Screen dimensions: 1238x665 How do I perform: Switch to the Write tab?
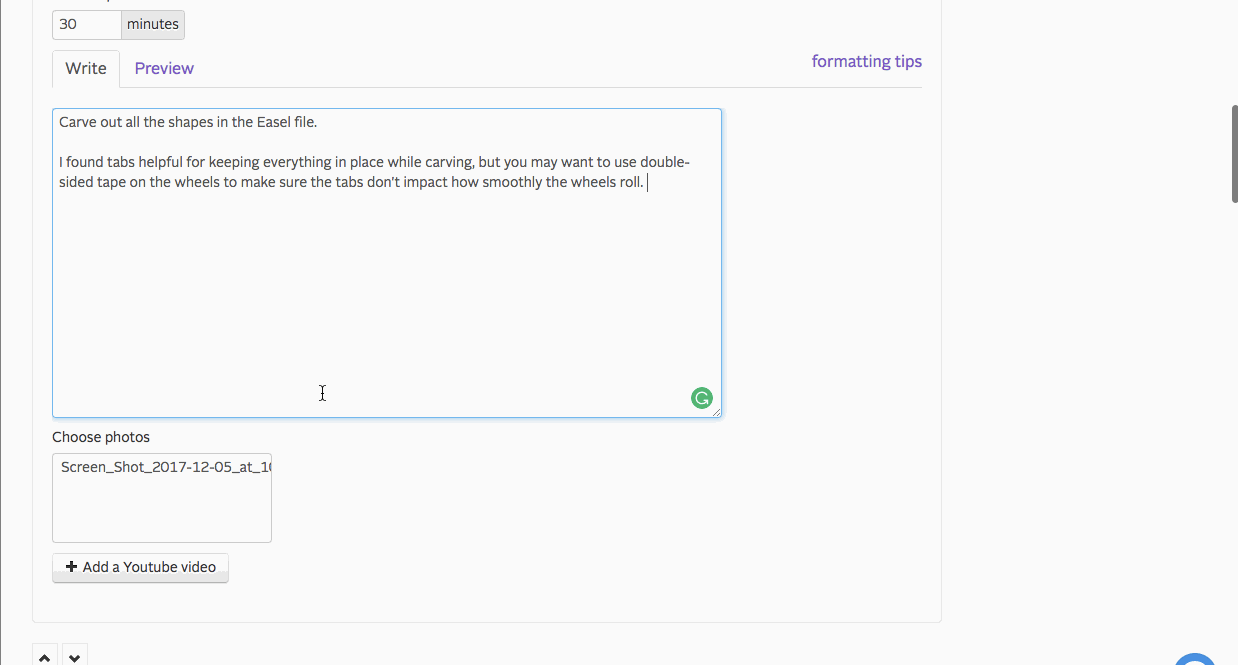tap(86, 69)
